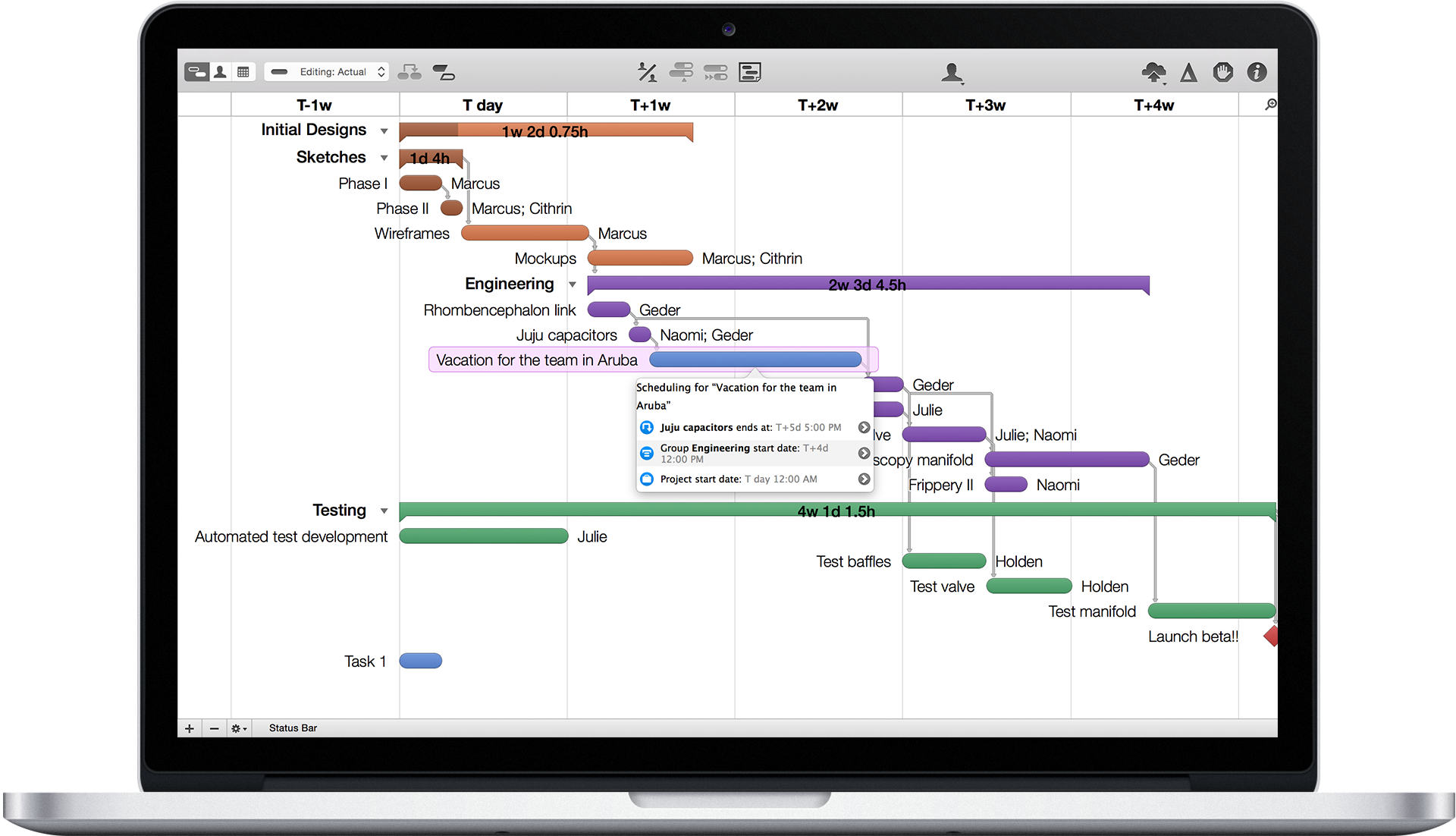Viewport: 1456px width, 836px height.
Task: Click the Wireframes task label
Action: tap(412, 234)
